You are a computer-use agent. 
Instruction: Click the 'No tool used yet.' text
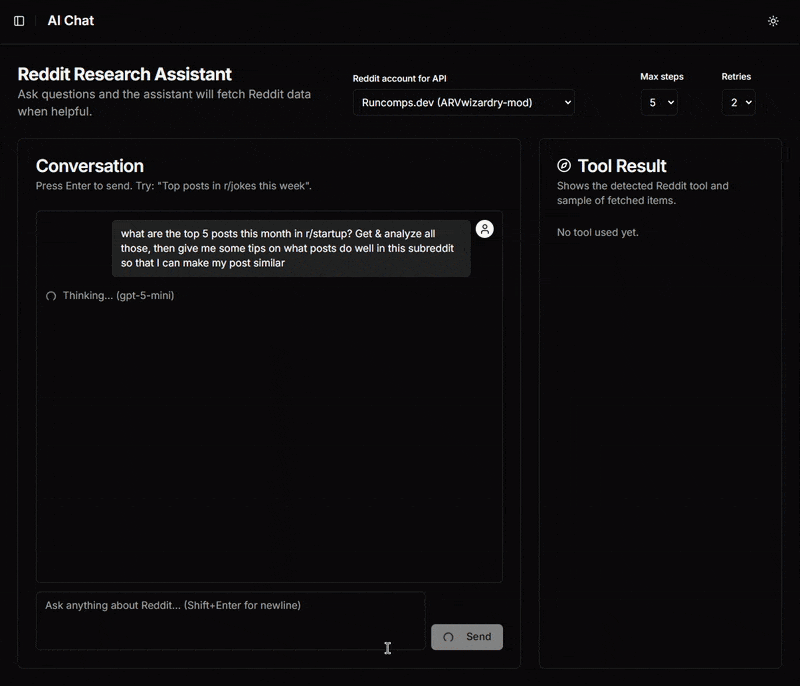(597, 232)
